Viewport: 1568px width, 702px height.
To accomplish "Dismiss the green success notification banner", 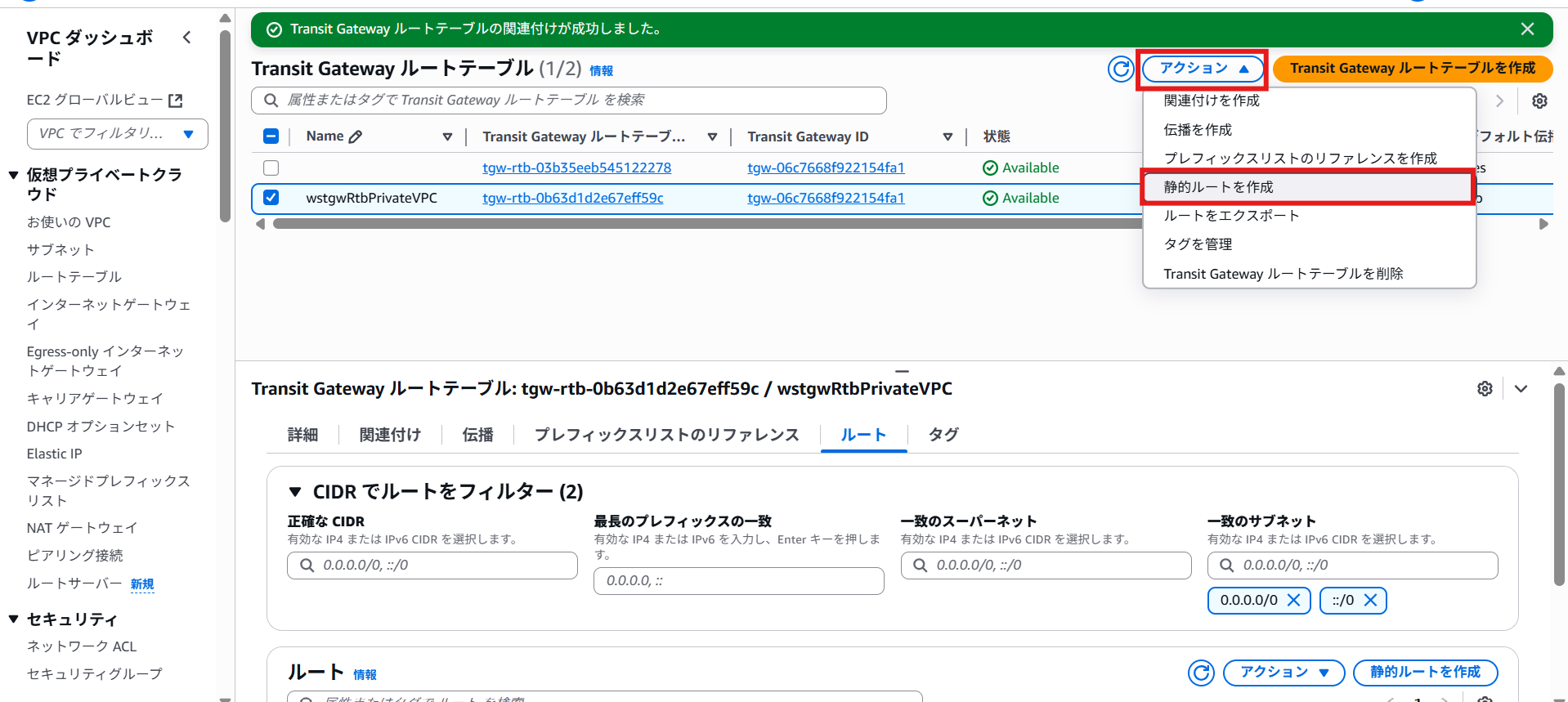I will [1527, 29].
